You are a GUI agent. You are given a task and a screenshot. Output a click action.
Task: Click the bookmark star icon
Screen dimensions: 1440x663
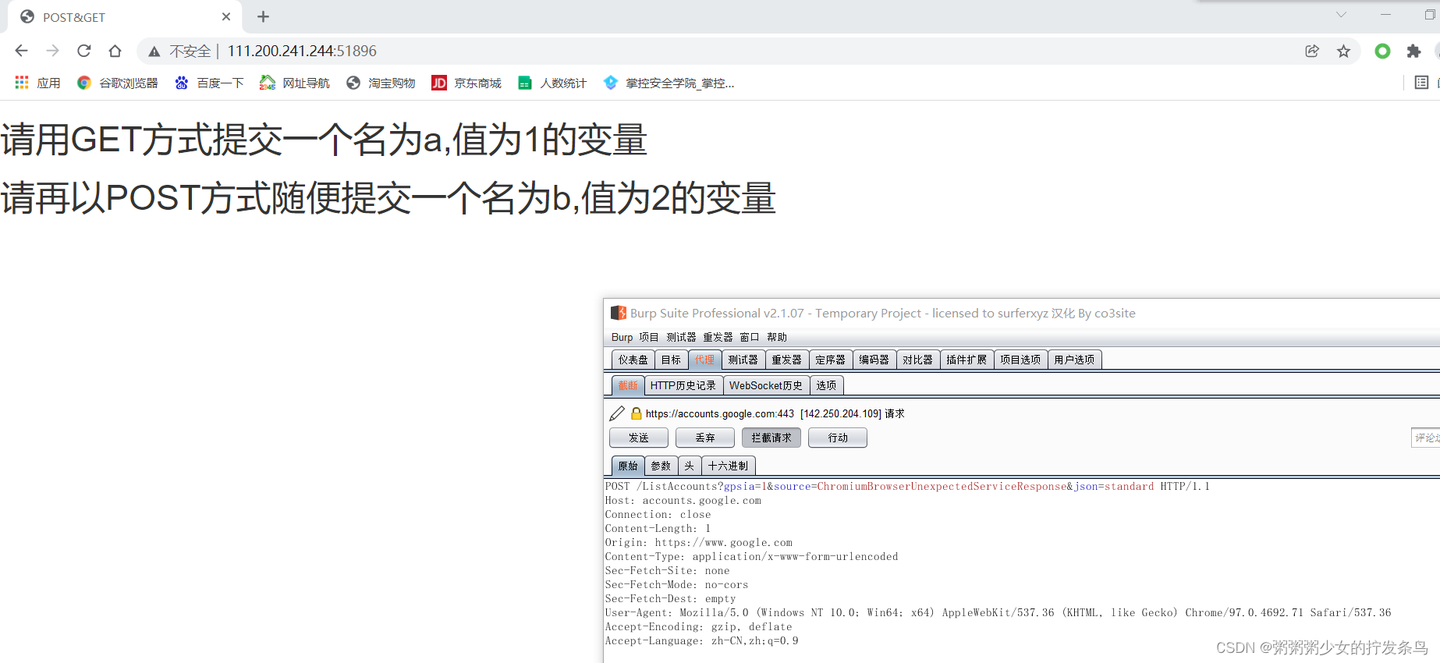click(1343, 50)
